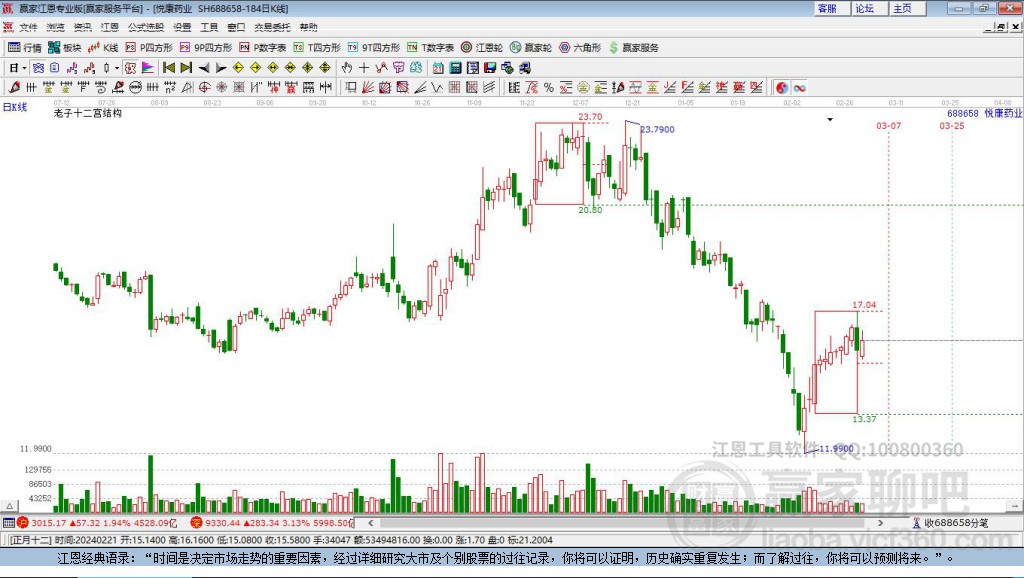
Task: Click the save floppy disk icon
Action: pyautogui.click(x=490, y=68)
